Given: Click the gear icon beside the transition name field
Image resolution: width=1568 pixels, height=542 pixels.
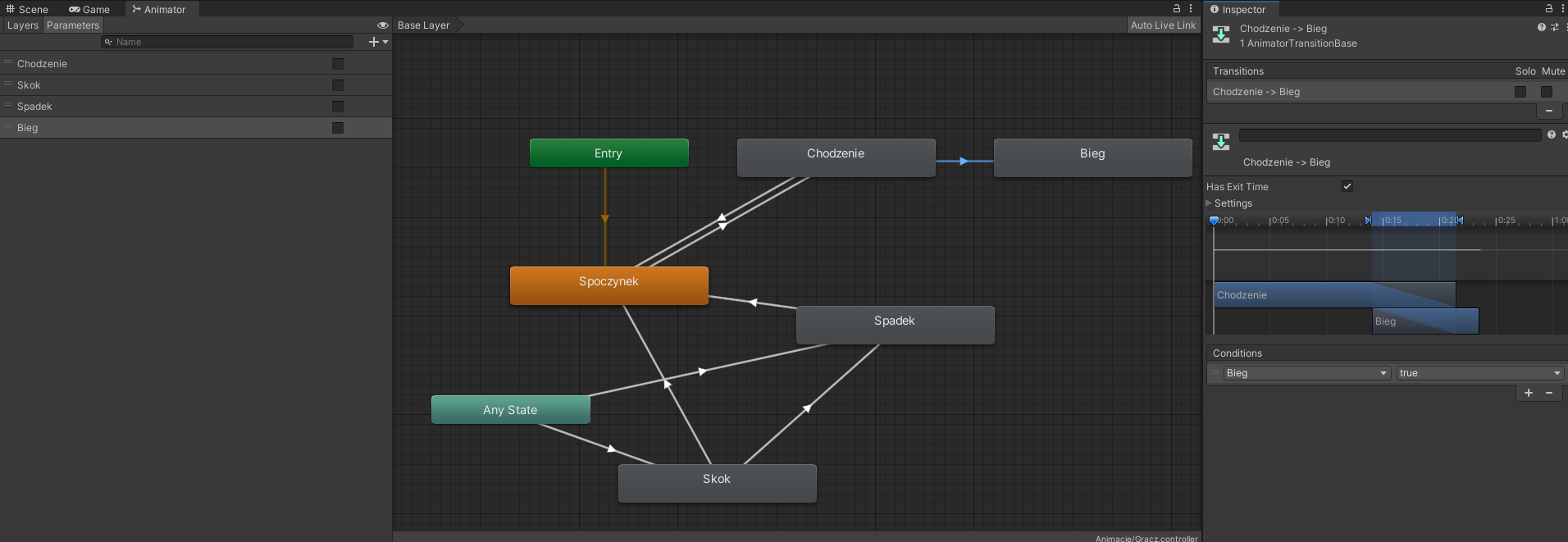Looking at the screenshot, I should tap(1564, 134).
